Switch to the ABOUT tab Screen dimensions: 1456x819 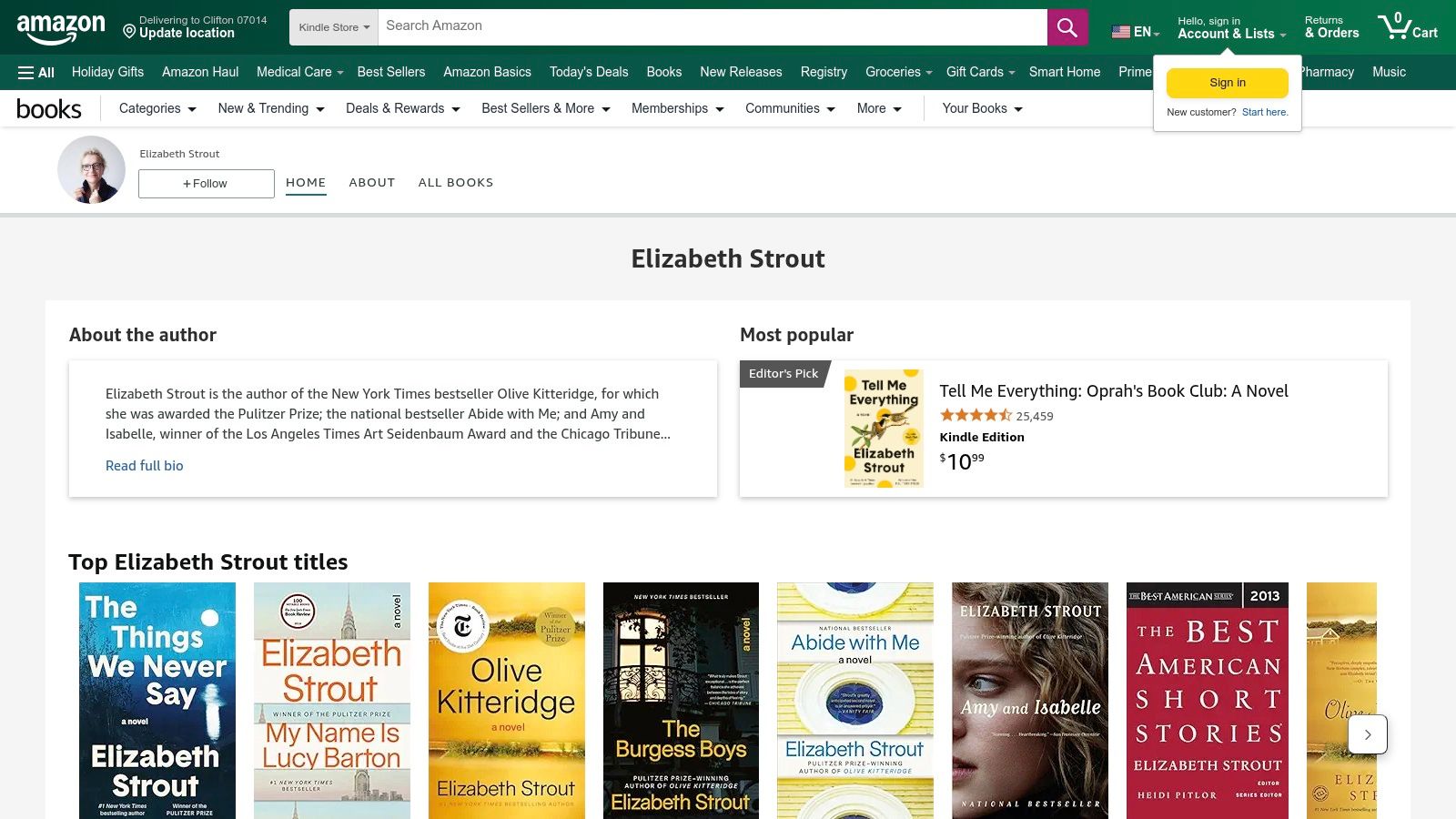tap(371, 182)
